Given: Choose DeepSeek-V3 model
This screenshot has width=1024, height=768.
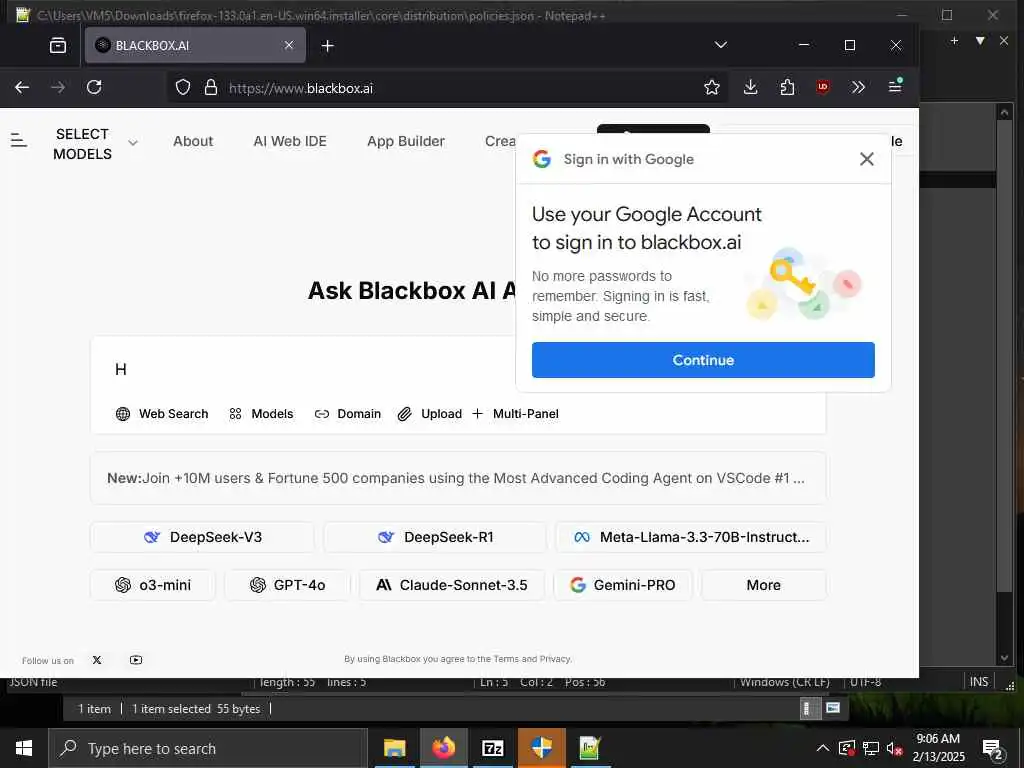Looking at the screenshot, I should (202, 537).
